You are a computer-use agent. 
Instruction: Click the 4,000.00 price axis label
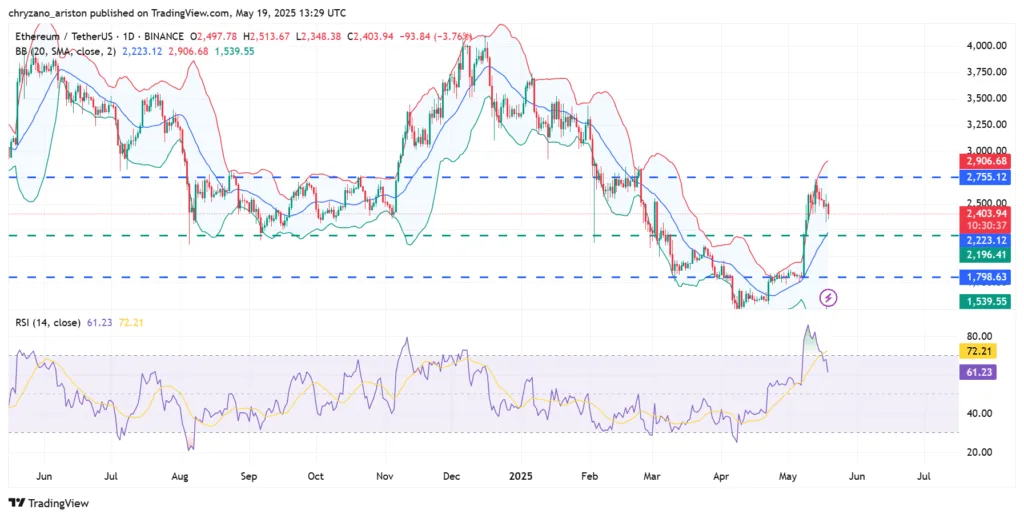[x=986, y=46]
